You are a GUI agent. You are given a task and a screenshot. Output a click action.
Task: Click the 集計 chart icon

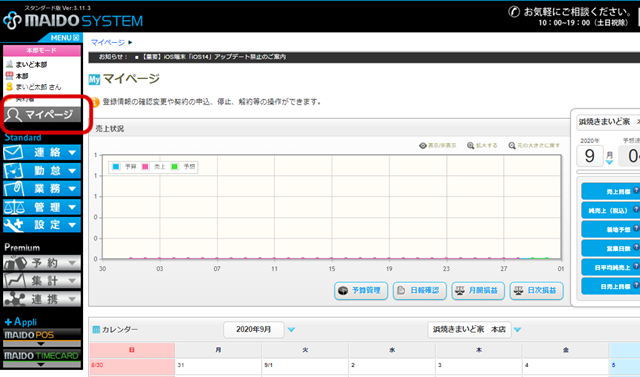pos(14,281)
